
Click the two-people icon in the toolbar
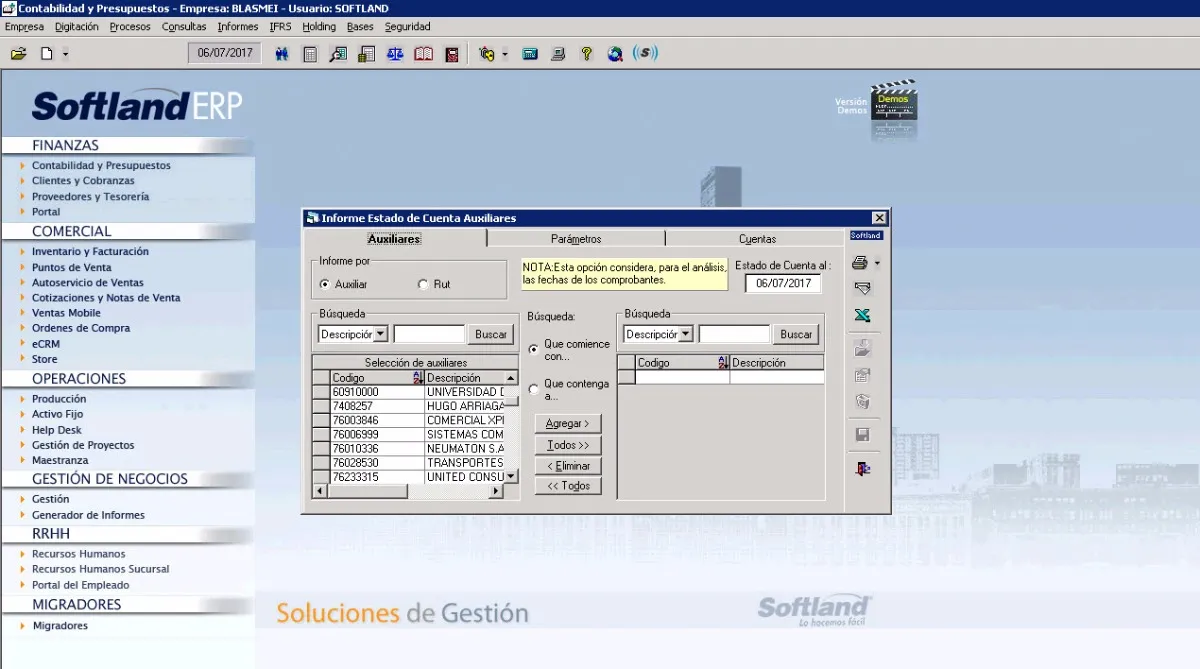pyautogui.click(x=282, y=53)
